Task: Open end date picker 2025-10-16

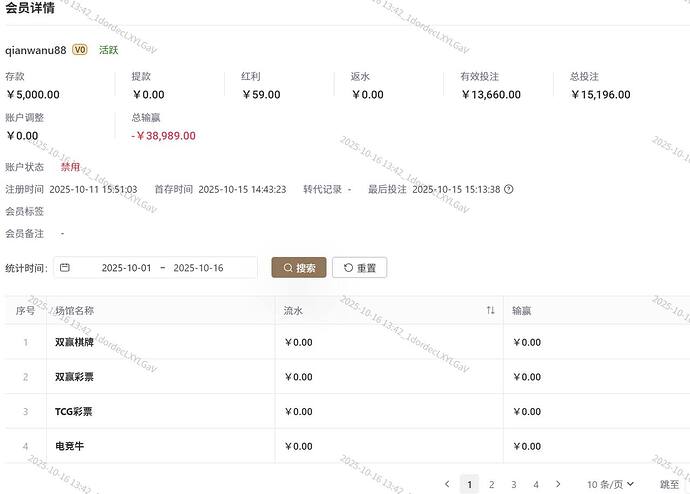Action: coord(198,268)
